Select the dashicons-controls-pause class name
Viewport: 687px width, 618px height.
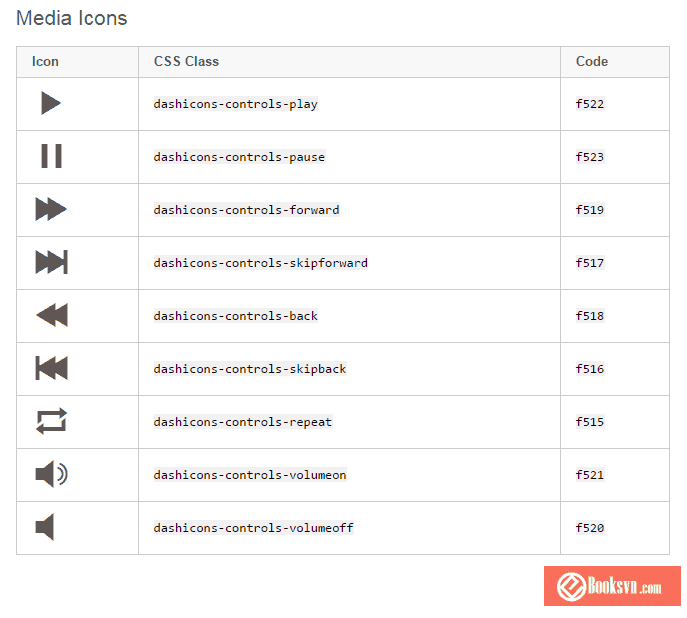point(239,157)
